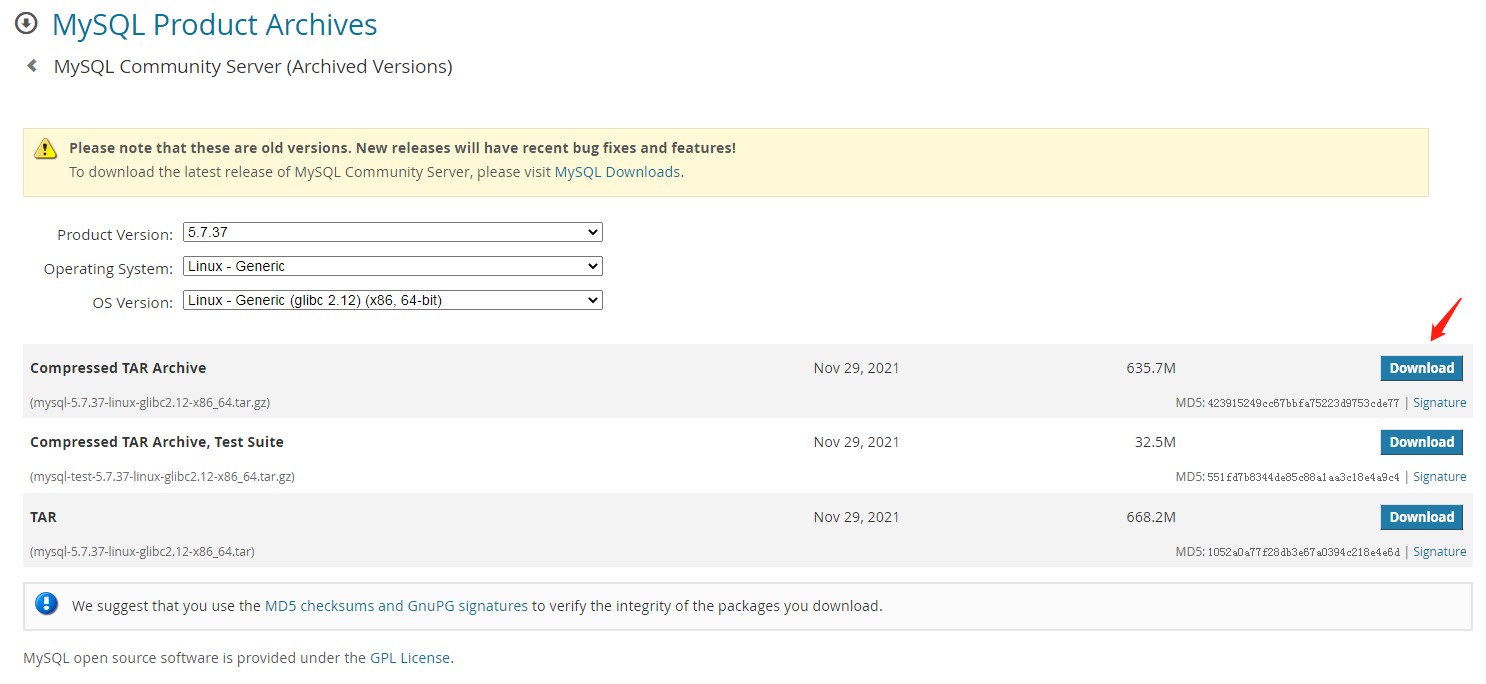Screen dimensions: 1486x684
Task: Click the 32.5M file size
Action: coord(1155,442)
